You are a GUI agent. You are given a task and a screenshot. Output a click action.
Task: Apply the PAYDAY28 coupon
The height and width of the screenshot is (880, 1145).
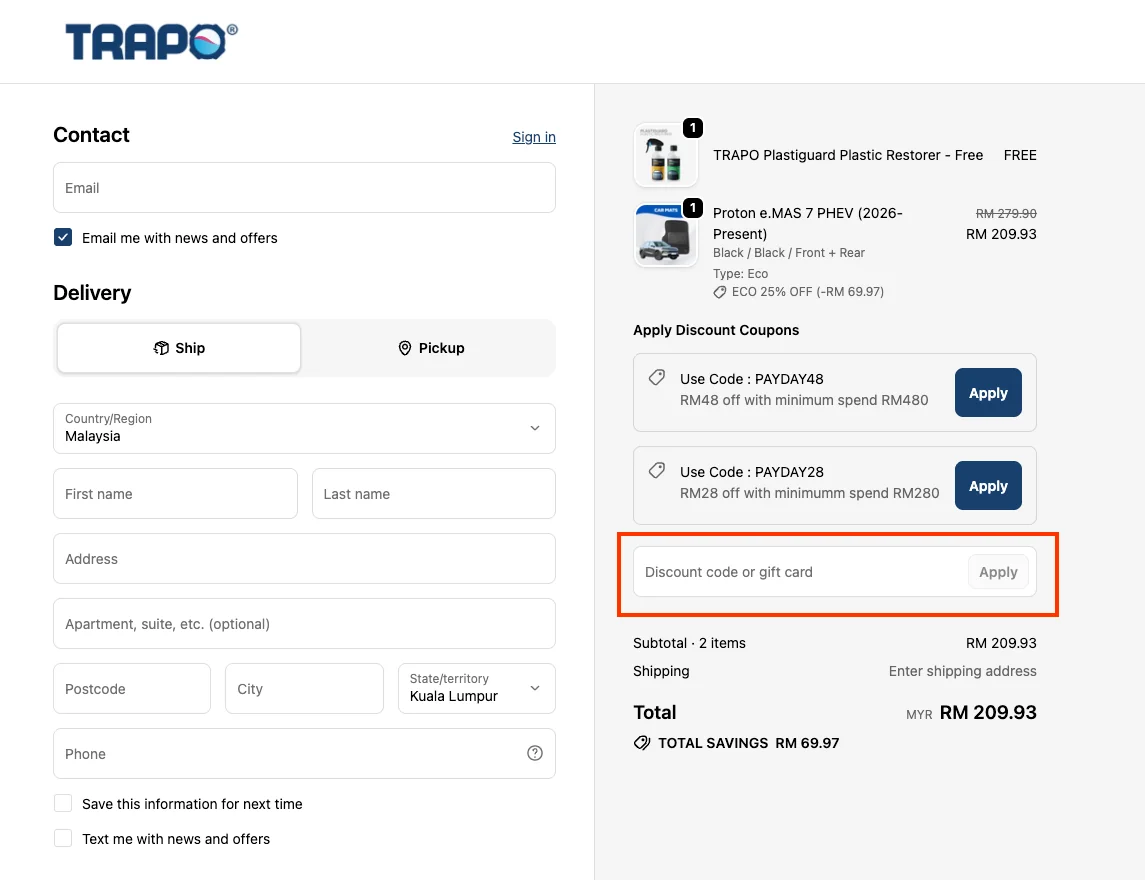[988, 486]
